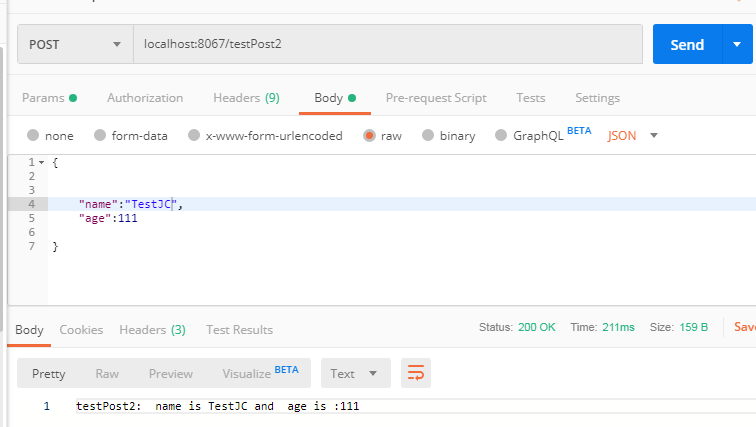This screenshot has width=756, height=427.
Task: Select x-www-form-urlencoded body option
Action: coord(265,135)
